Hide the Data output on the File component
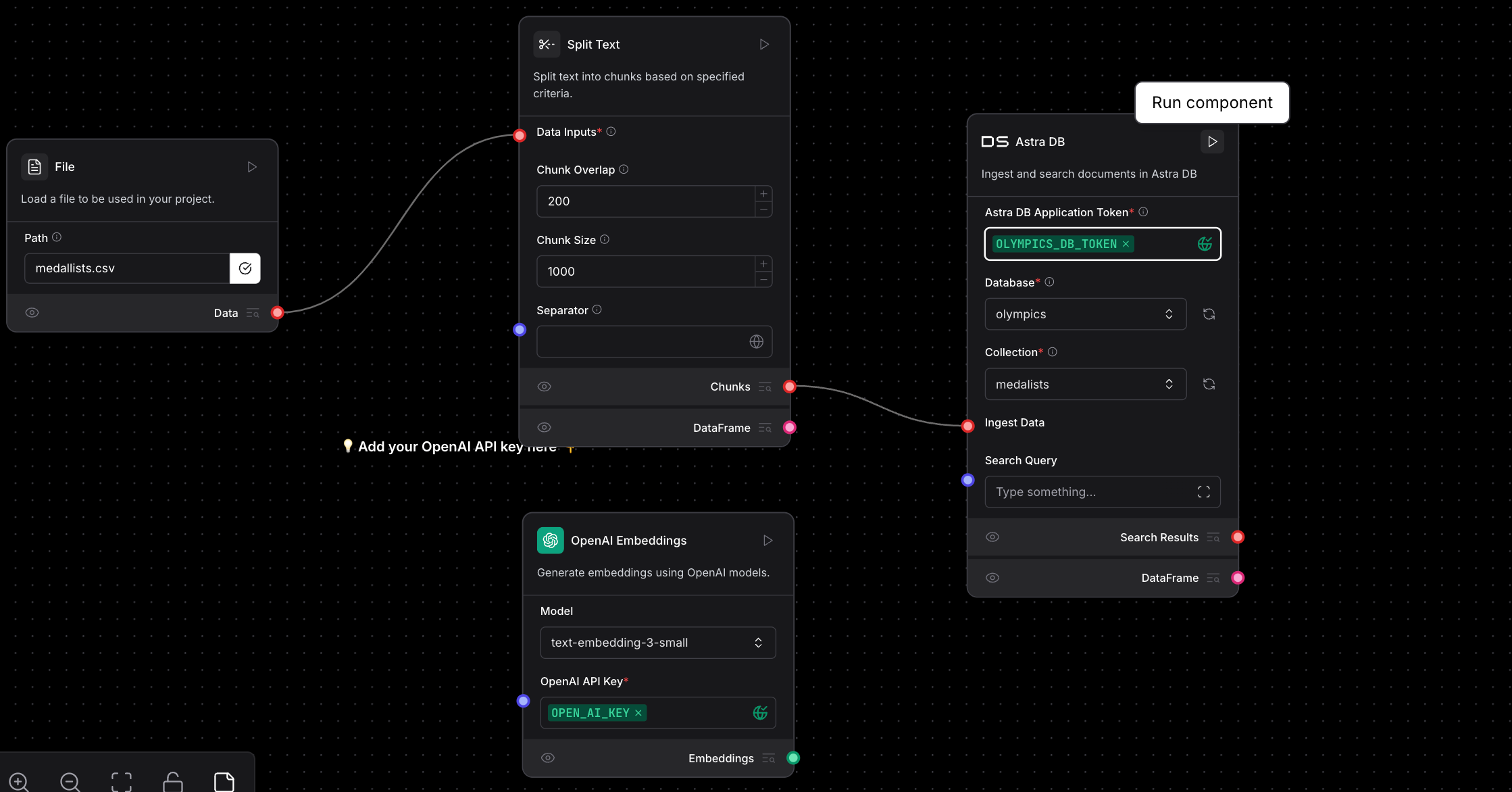This screenshot has width=1512, height=792. point(32,312)
